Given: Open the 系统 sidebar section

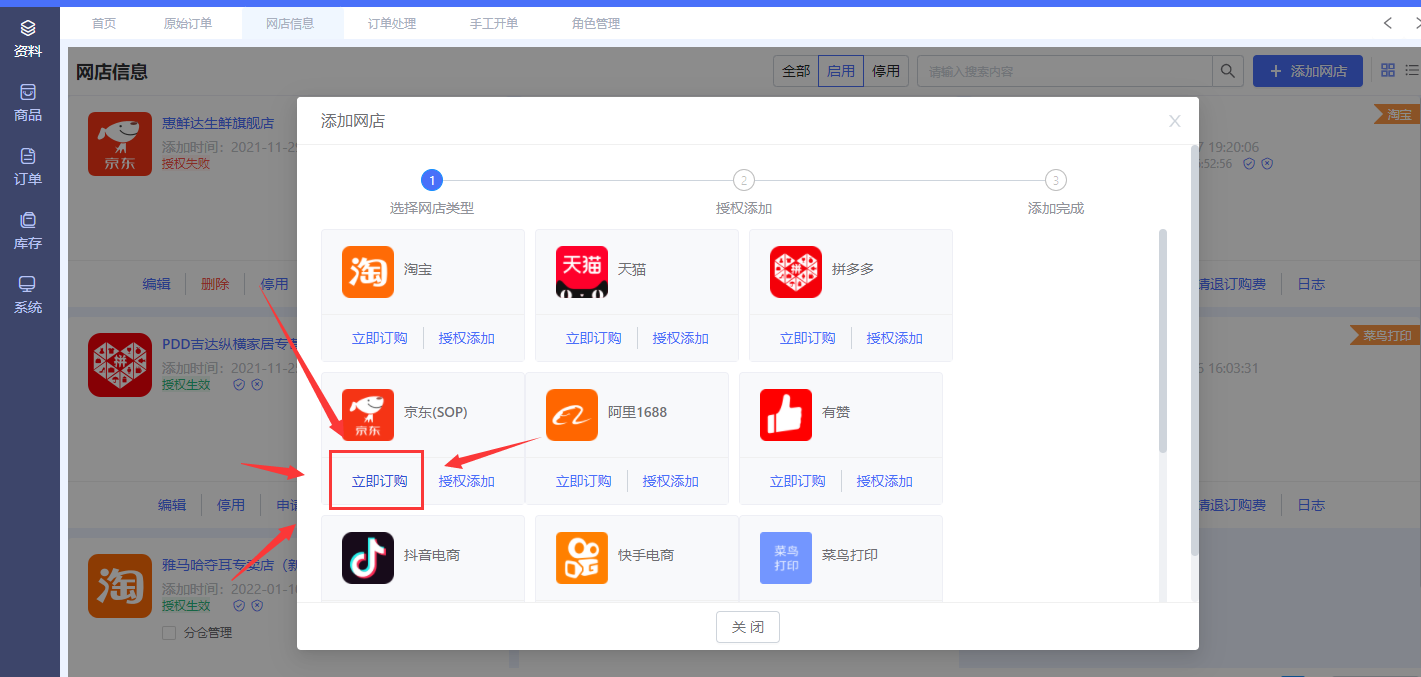Looking at the screenshot, I should [x=28, y=295].
